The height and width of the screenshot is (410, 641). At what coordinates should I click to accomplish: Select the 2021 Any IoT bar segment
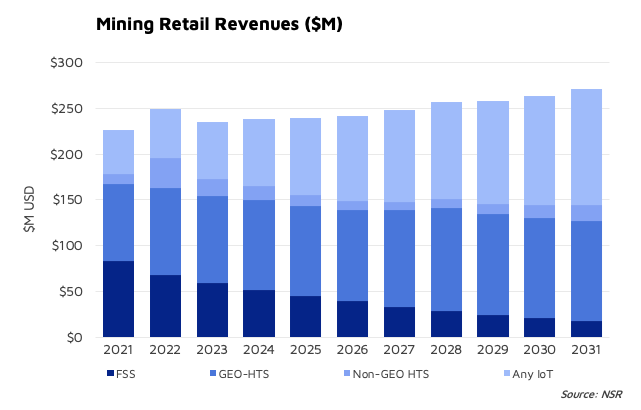[x=118, y=152]
